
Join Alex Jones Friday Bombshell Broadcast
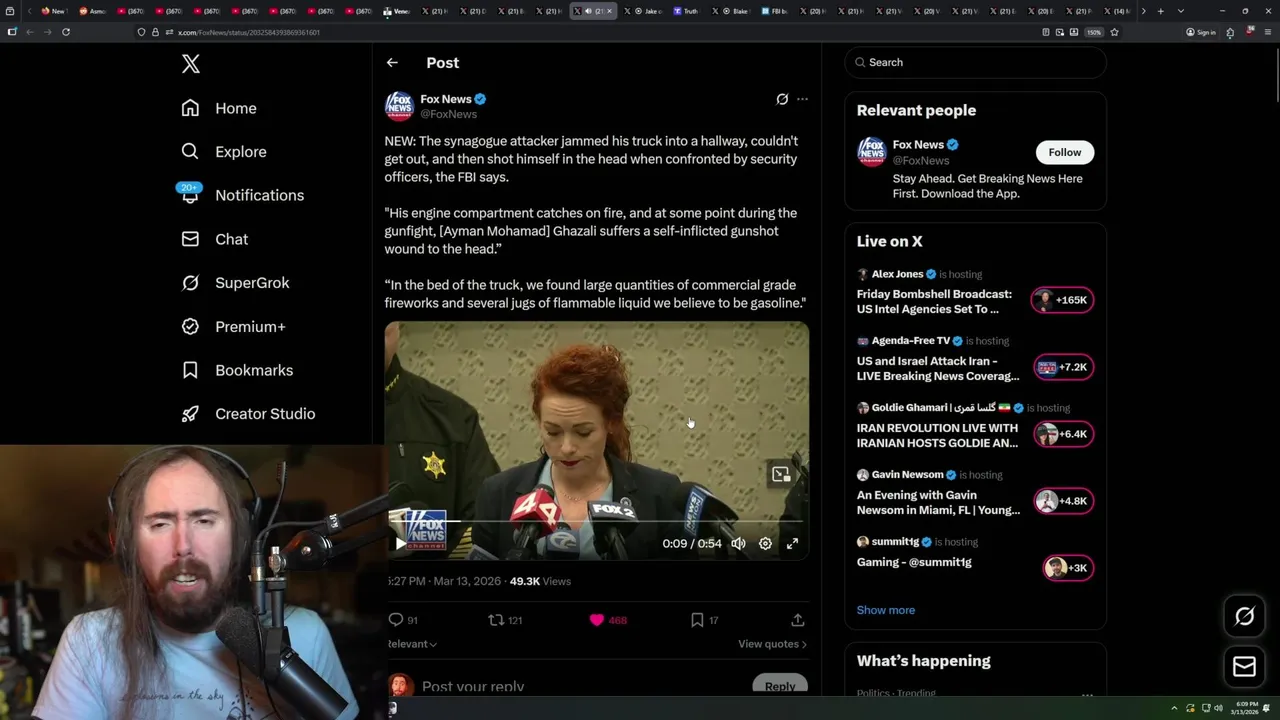coord(934,302)
